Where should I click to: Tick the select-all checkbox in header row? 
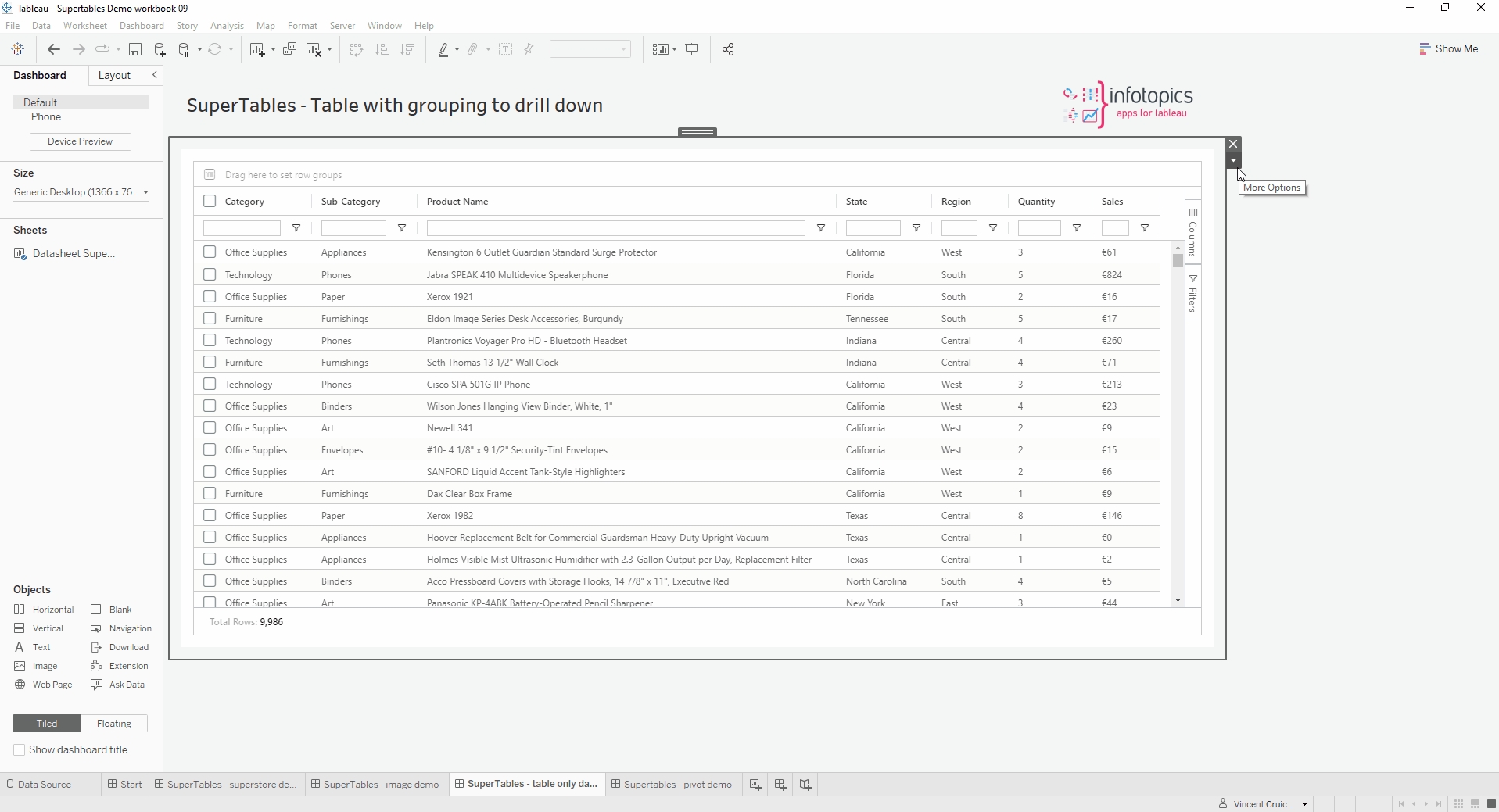tap(210, 202)
